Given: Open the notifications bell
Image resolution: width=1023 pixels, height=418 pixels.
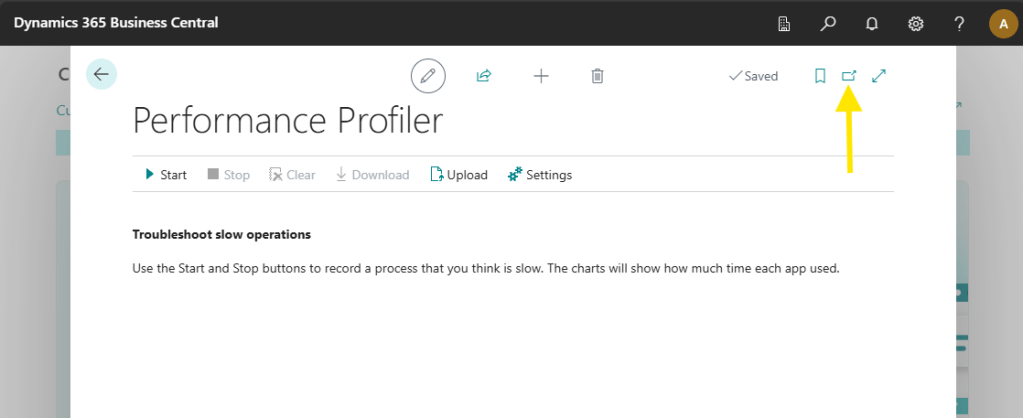Looking at the screenshot, I should [871, 23].
